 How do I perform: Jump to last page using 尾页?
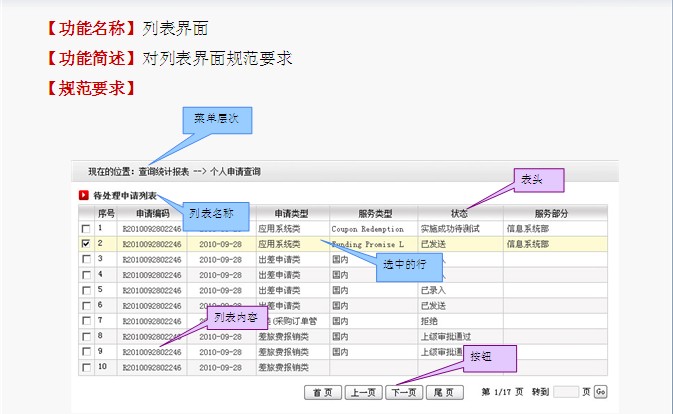[445, 393]
